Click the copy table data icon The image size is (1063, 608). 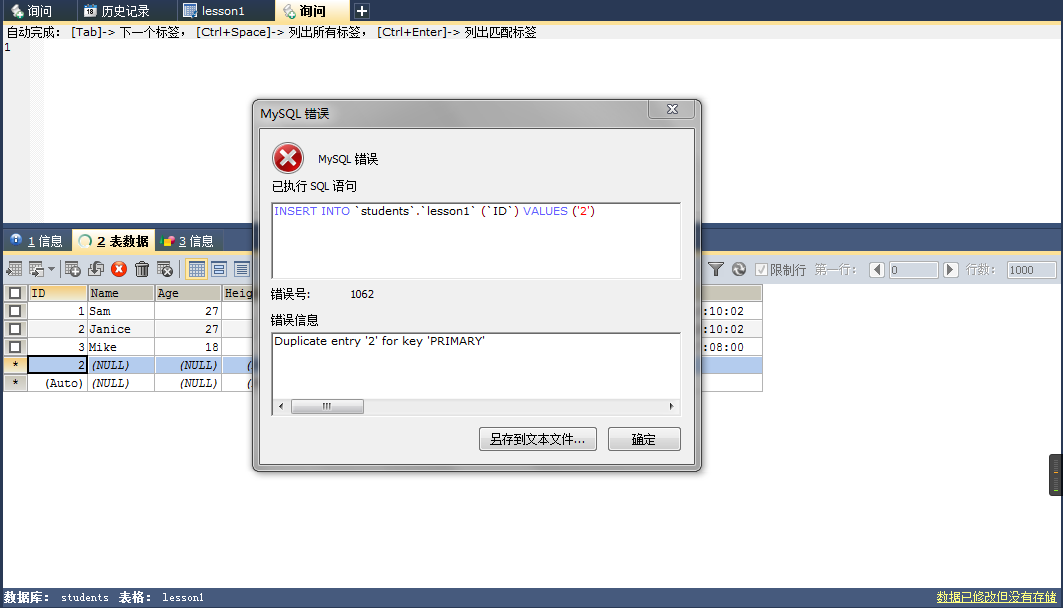click(x=36, y=269)
